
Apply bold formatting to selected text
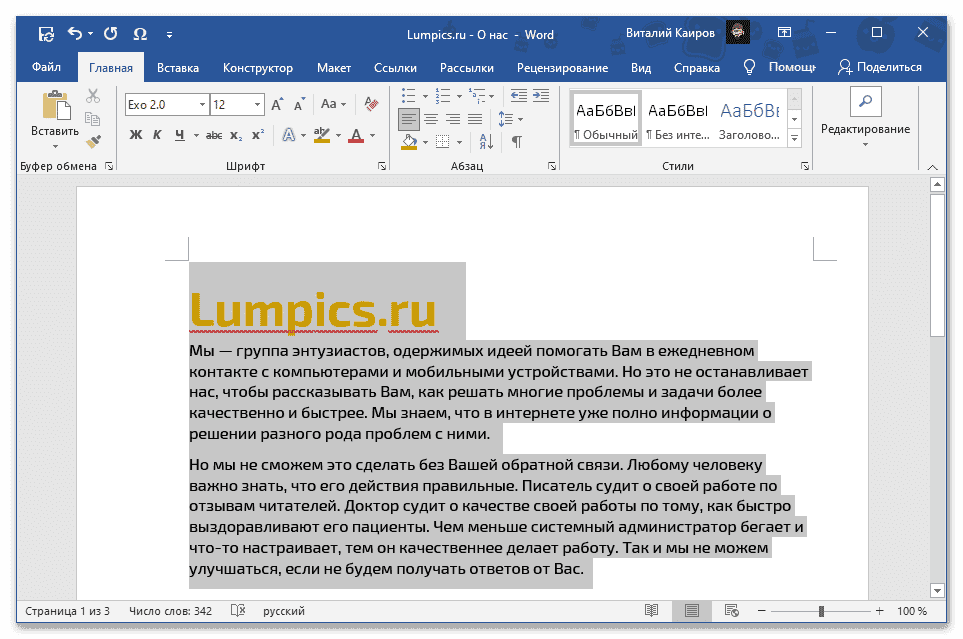[x=135, y=135]
